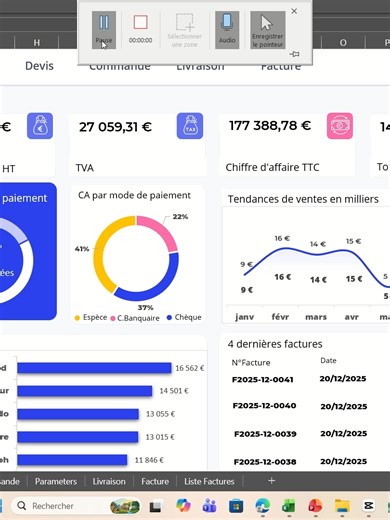Screen dimensions: 390x520
Task: Select the 13 015 € bar
Action: coord(78,437)
